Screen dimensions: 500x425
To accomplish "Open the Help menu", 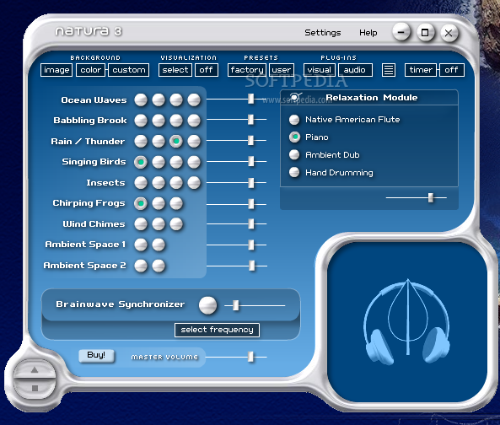I will (x=368, y=33).
